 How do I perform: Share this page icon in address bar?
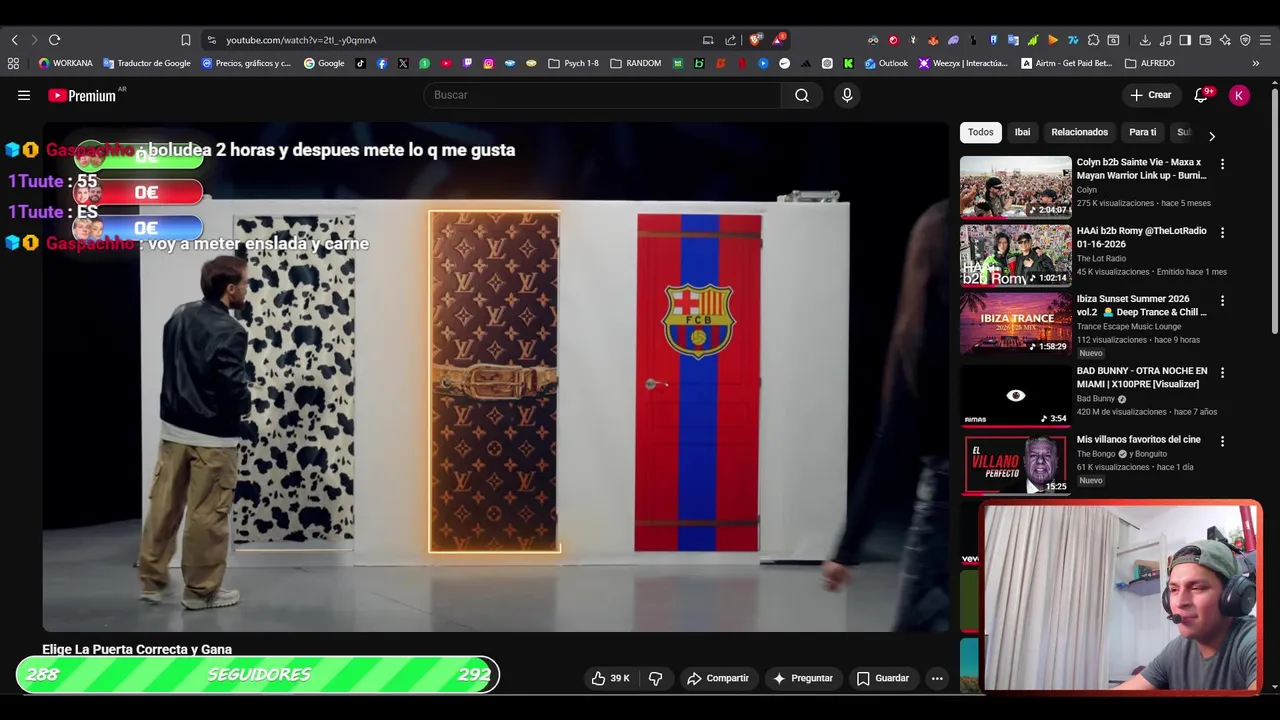tap(730, 40)
